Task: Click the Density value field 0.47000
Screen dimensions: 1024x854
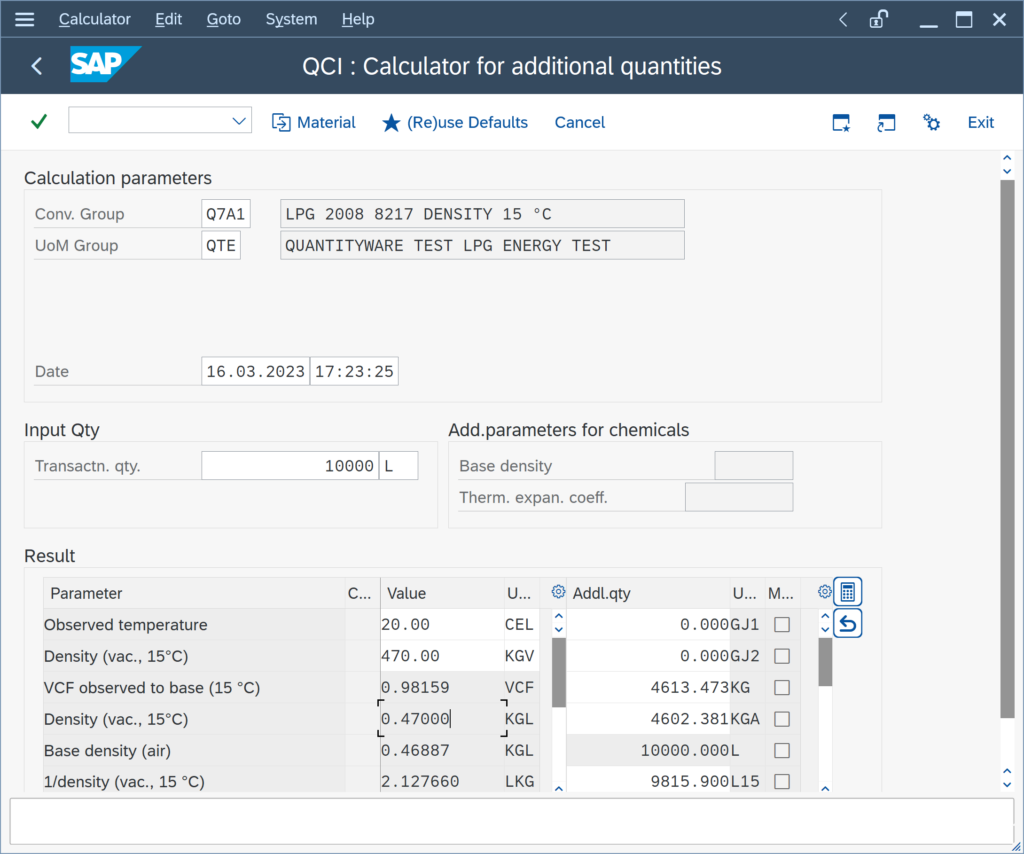Action: click(441, 719)
